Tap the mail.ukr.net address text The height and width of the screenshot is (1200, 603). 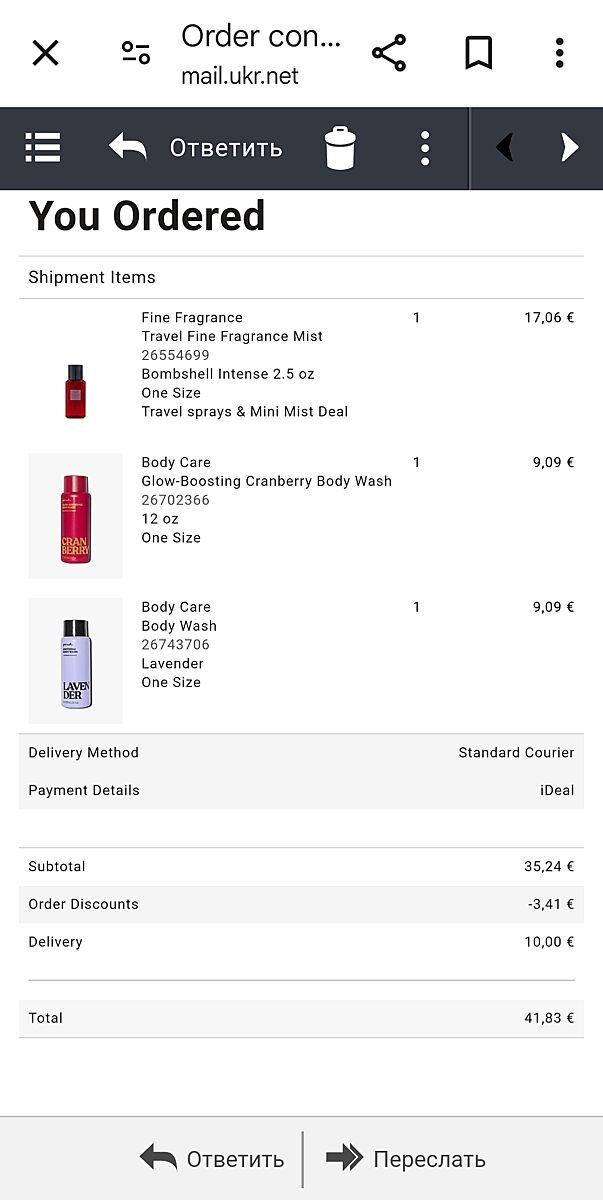[240, 76]
